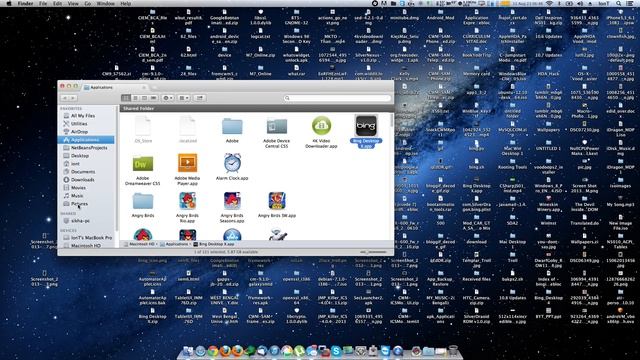Image resolution: width=640 pixels, height=360 pixels.
Task: Open Documents in Finder sidebar
Action: (x=83, y=172)
